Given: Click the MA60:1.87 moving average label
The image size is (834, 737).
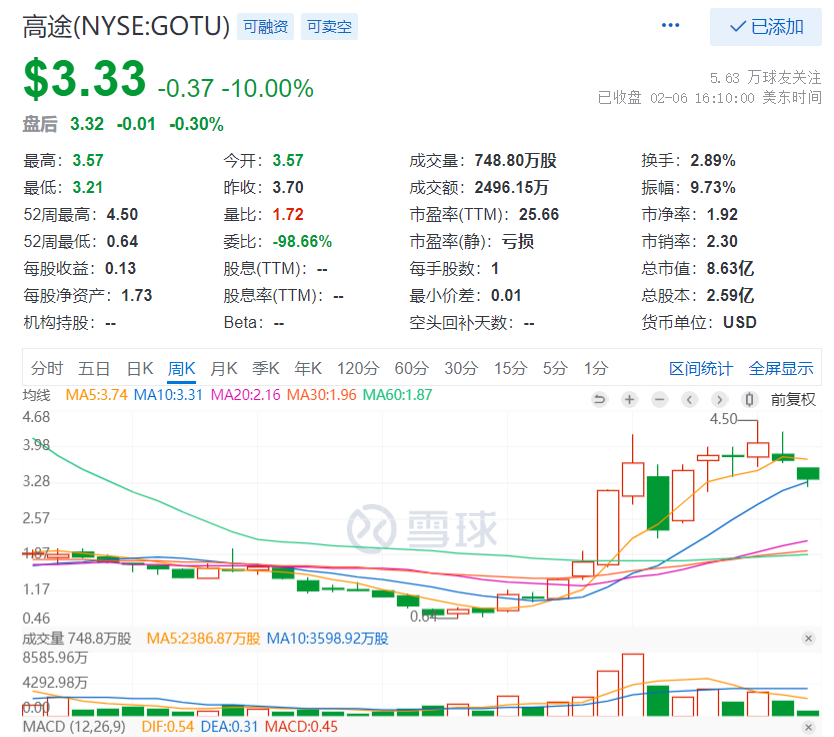Looking at the screenshot, I should 397,395.
